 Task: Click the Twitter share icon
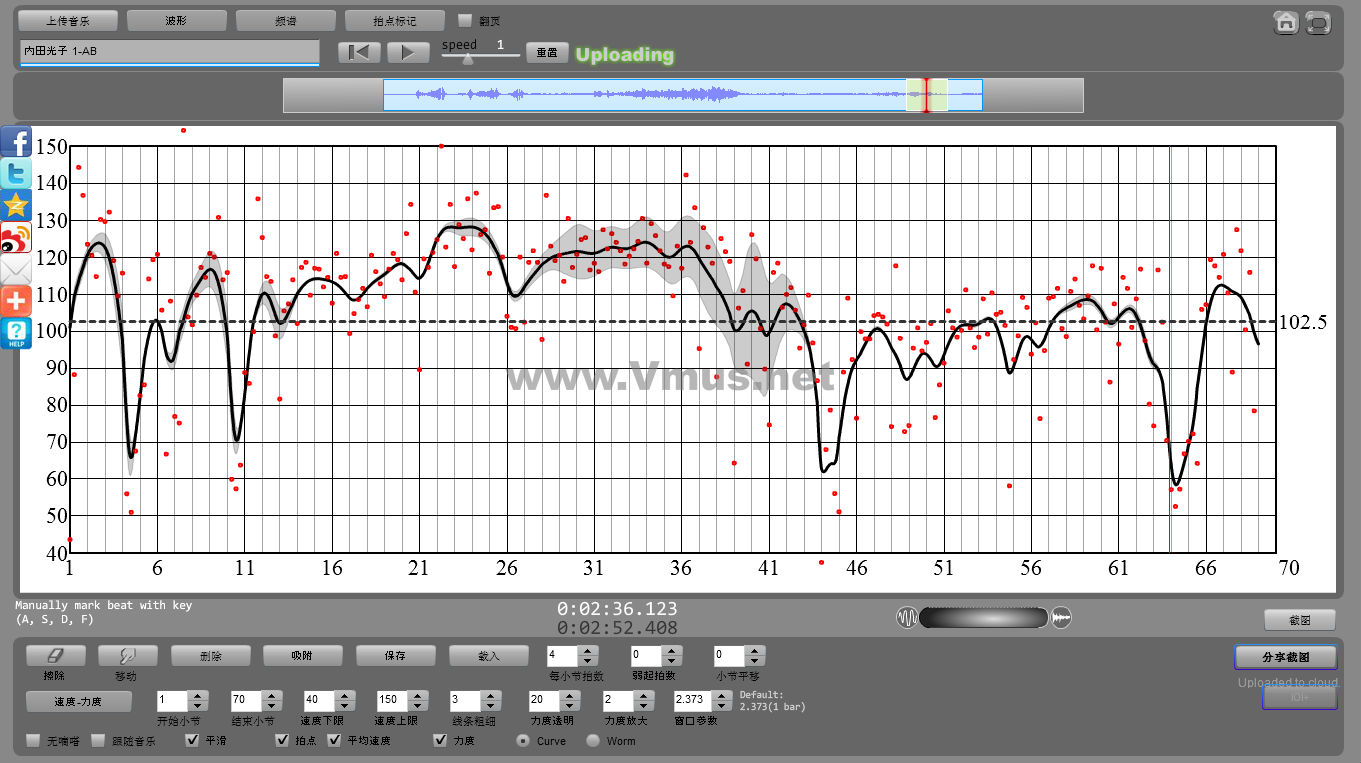16,174
